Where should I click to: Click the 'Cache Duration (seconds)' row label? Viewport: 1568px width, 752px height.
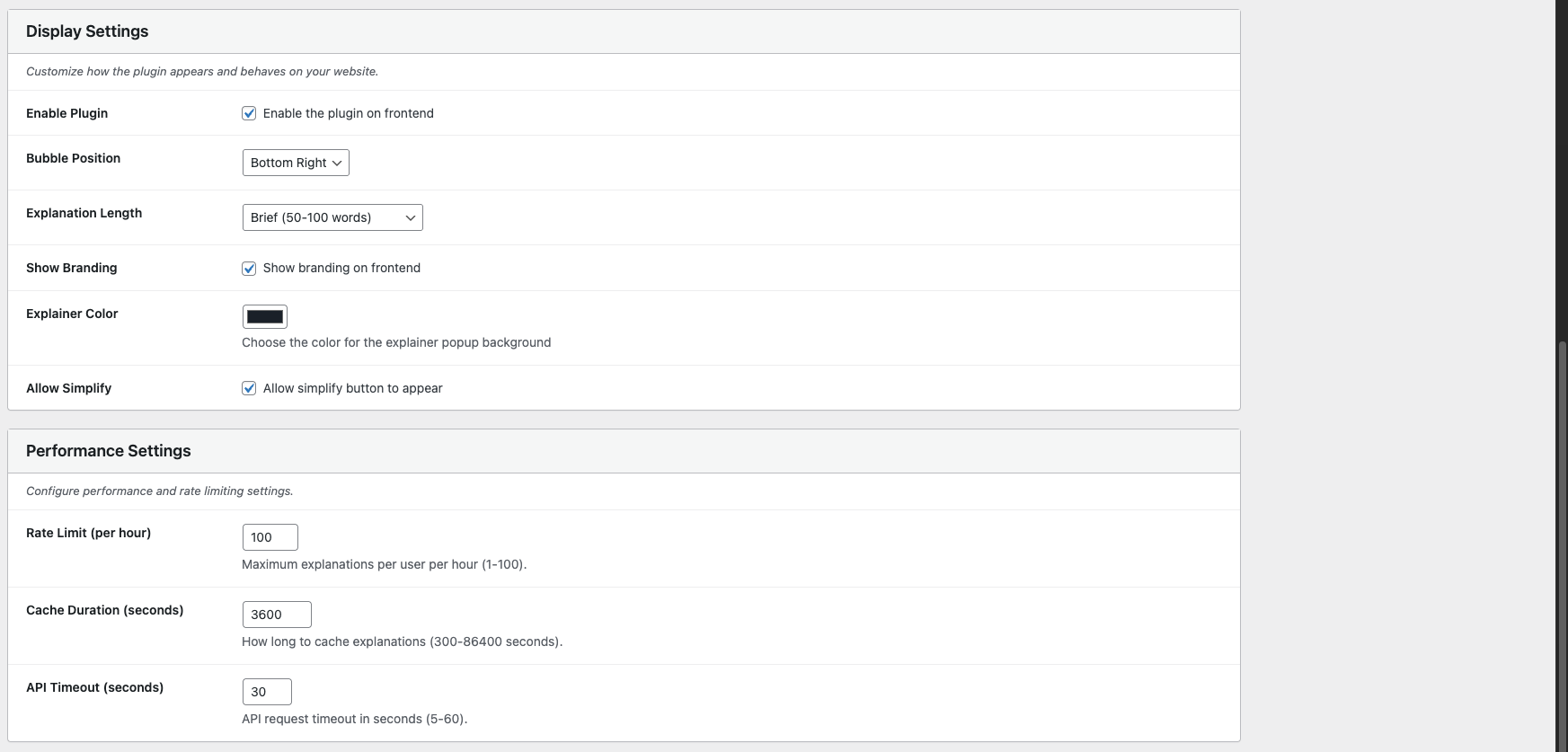click(104, 610)
